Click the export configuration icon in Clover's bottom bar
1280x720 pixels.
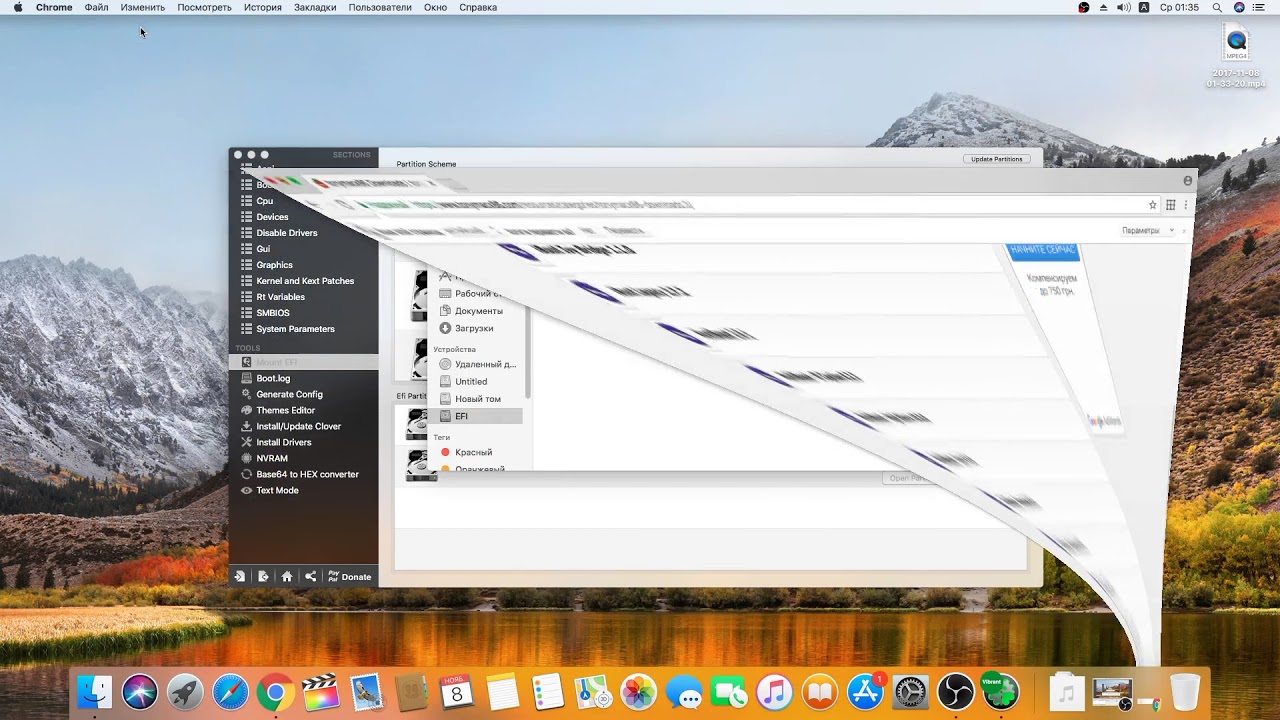[263, 576]
